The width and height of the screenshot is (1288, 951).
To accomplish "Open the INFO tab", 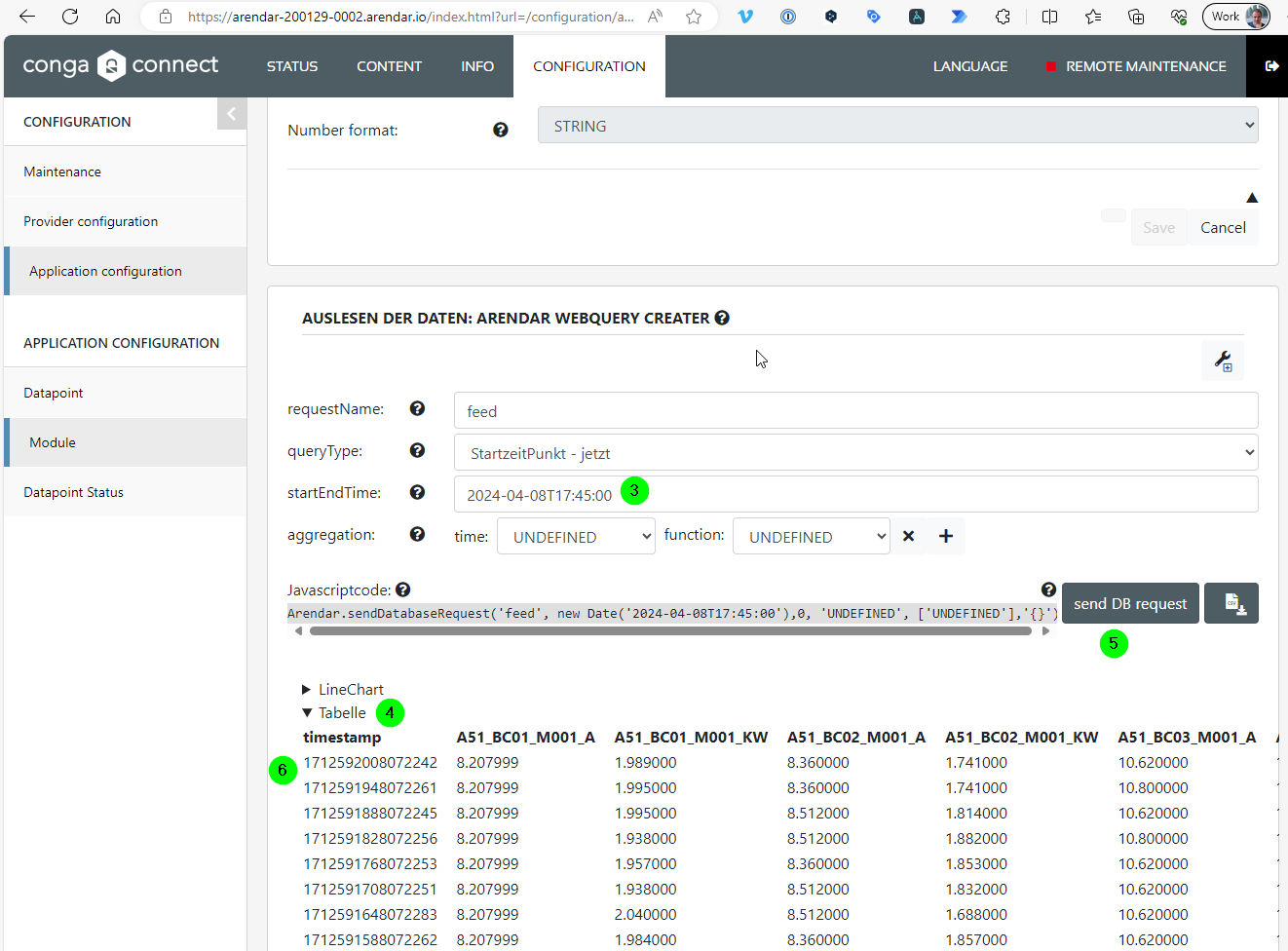I will 477,66.
